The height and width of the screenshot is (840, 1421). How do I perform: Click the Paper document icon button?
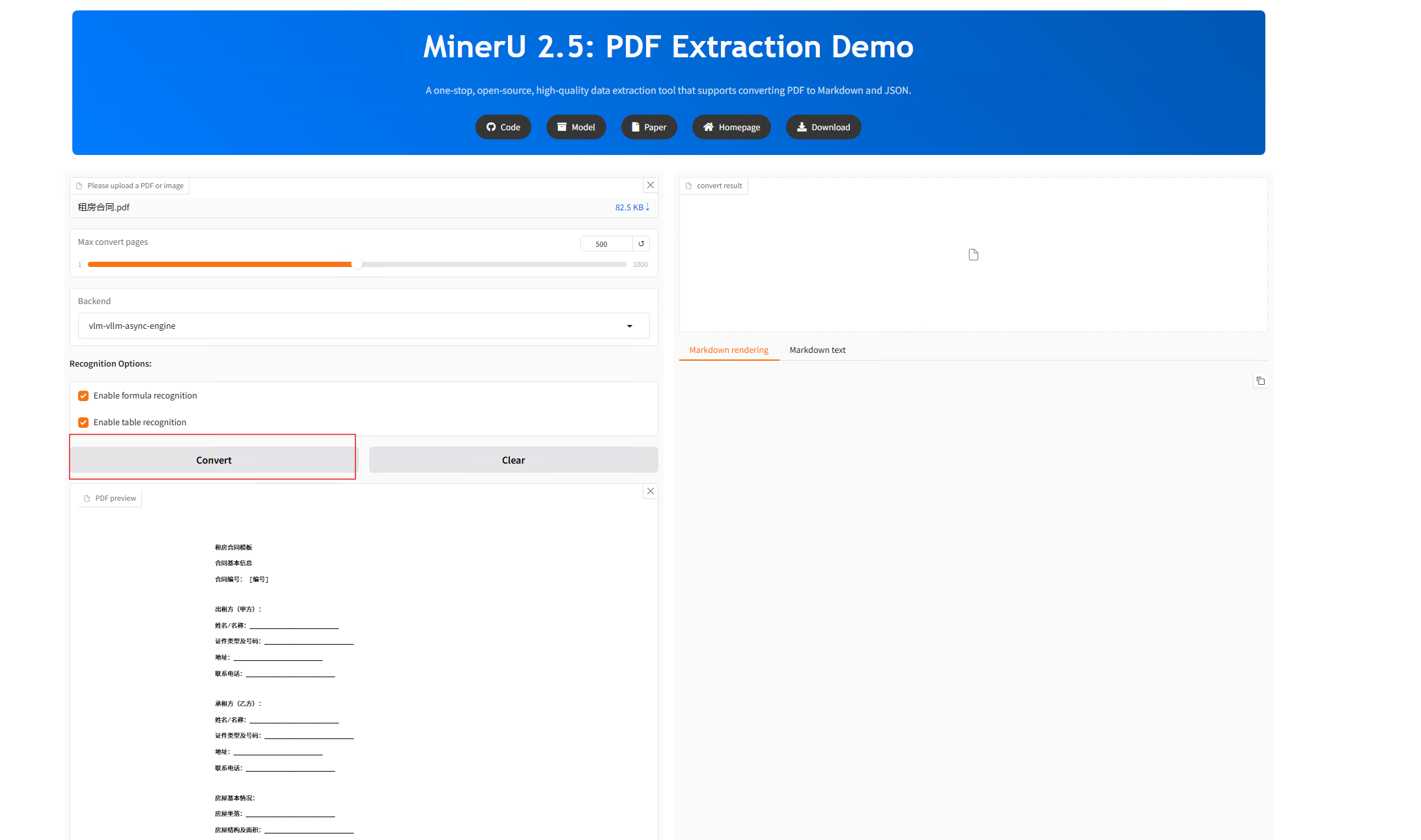(x=649, y=127)
